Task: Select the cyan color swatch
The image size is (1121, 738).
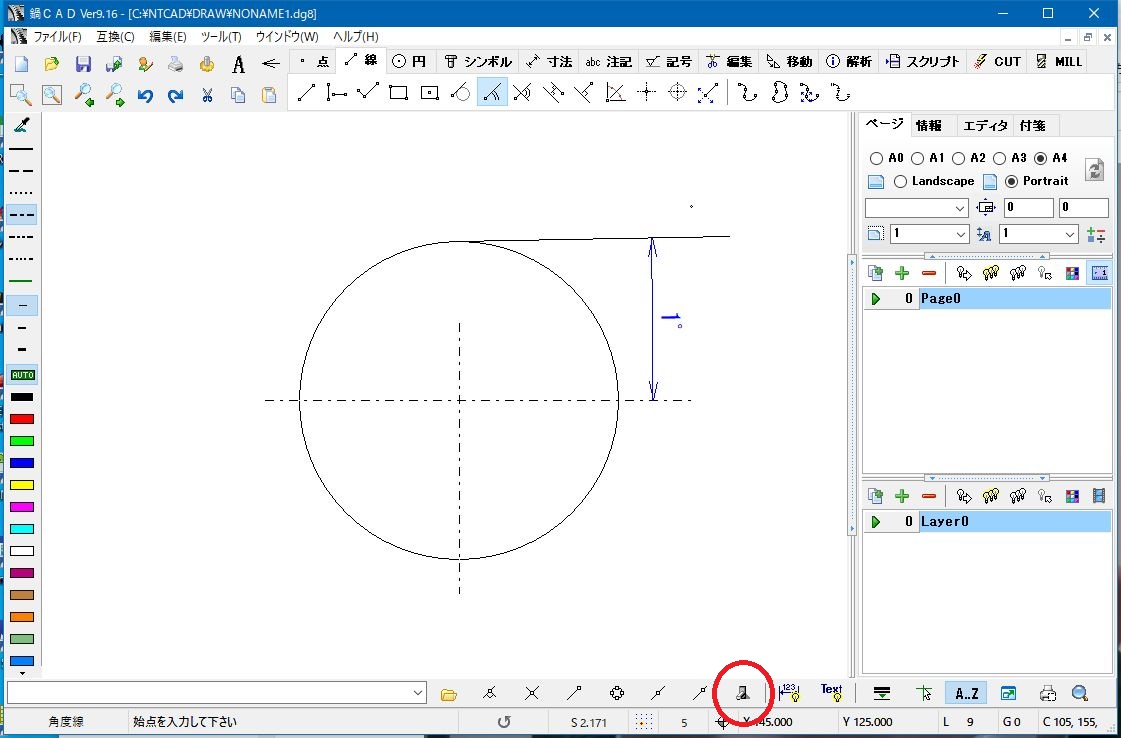Action: click(22, 529)
